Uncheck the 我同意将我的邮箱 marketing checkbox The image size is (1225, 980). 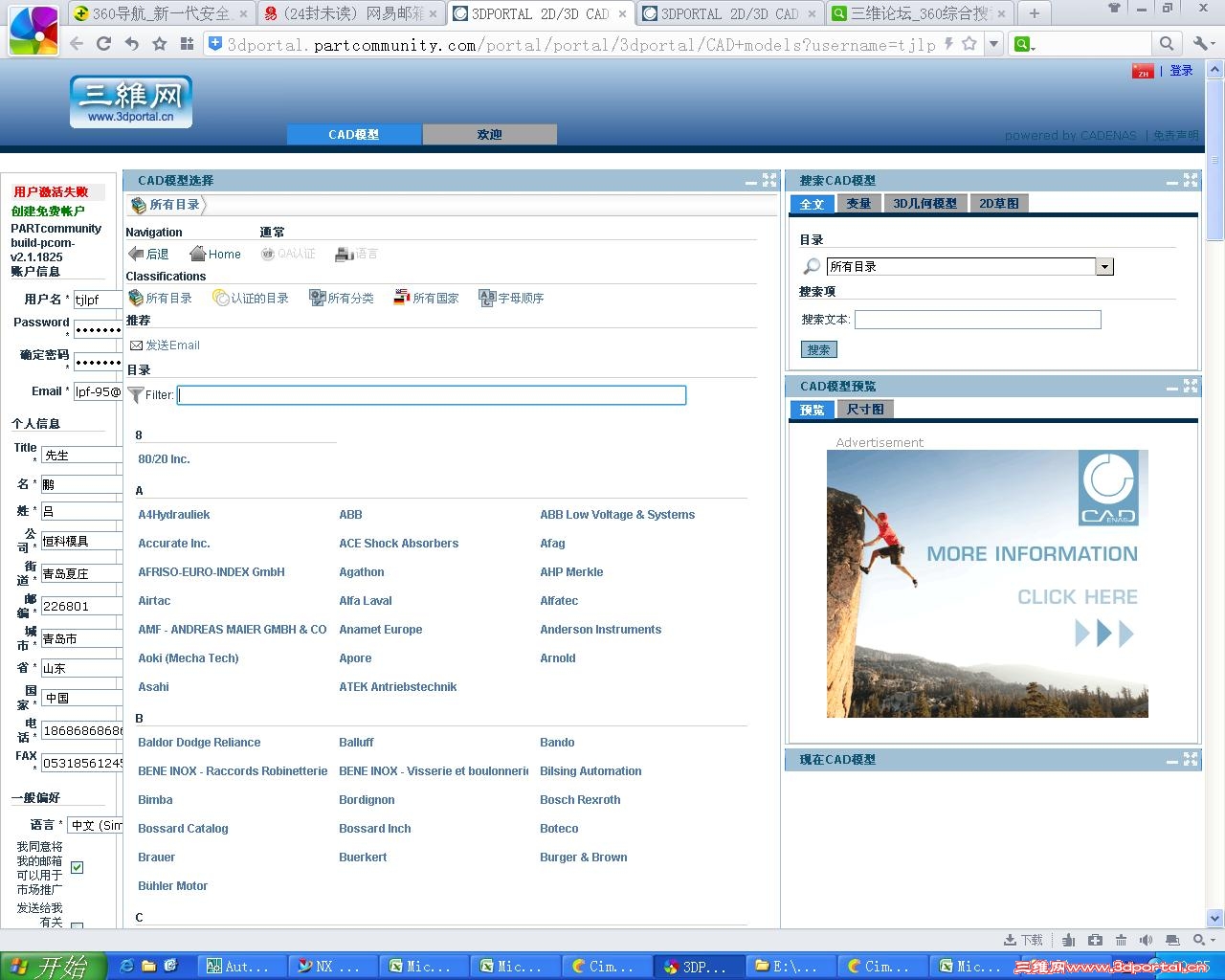coord(77,867)
